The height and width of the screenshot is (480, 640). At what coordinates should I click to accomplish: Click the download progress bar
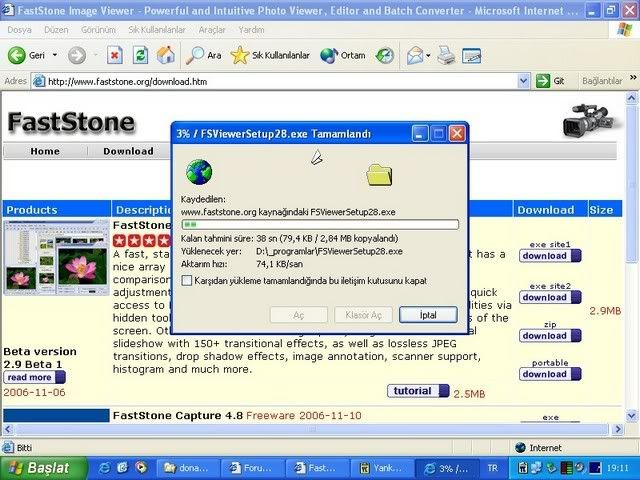tap(320, 224)
